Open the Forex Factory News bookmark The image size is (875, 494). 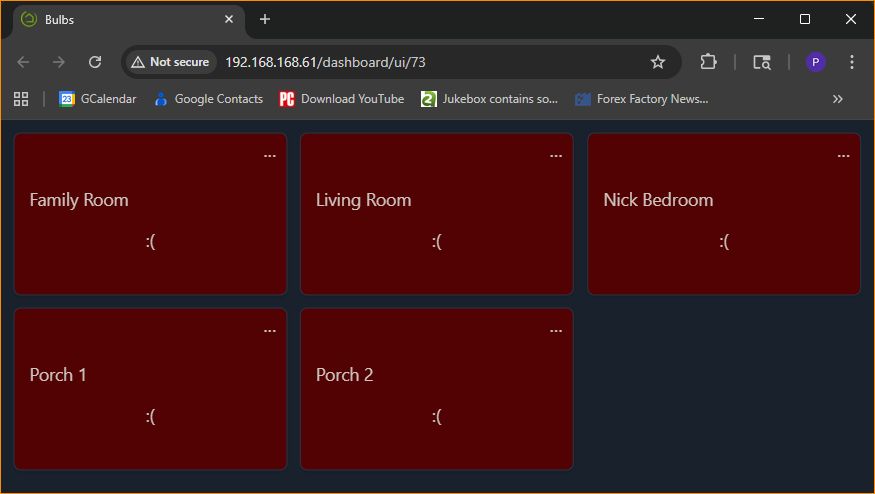coord(642,99)
